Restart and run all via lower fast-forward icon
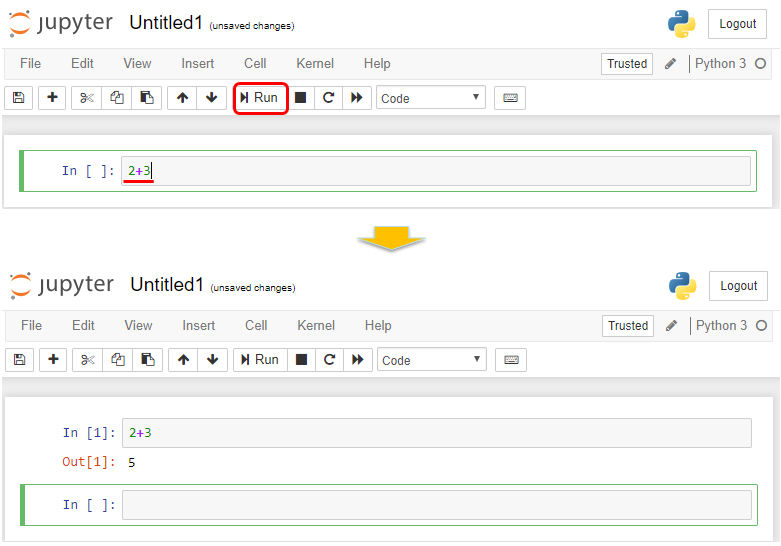This screenshot has height=546, width=781. (358, 360)
